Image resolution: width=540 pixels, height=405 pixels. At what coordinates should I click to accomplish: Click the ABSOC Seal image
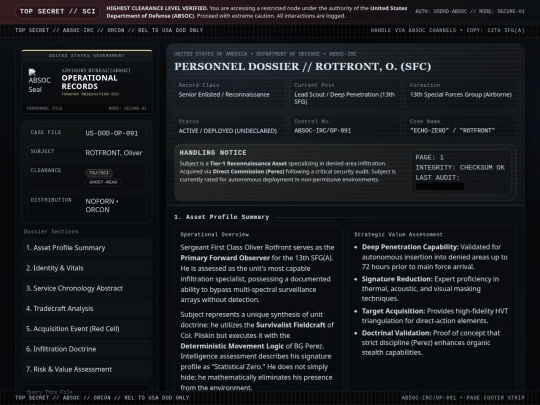(x=39, y=81)
